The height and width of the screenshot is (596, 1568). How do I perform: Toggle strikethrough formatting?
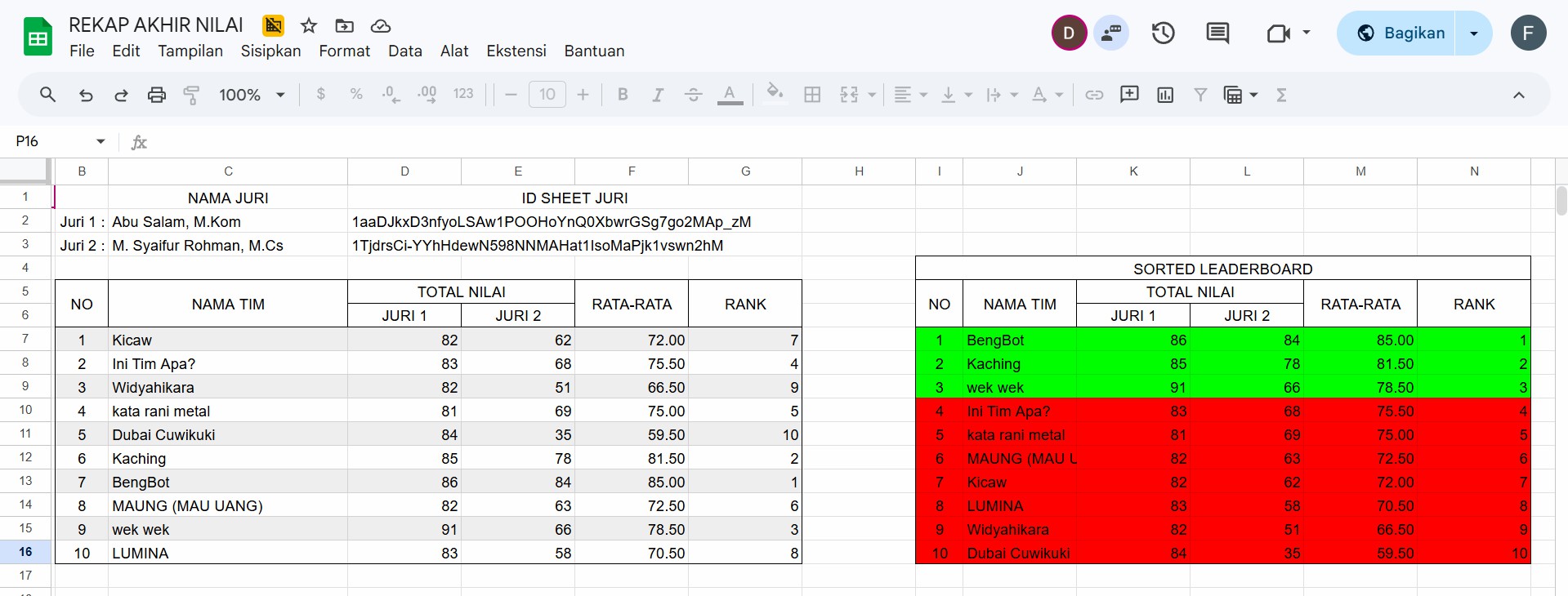click(693, 95)
